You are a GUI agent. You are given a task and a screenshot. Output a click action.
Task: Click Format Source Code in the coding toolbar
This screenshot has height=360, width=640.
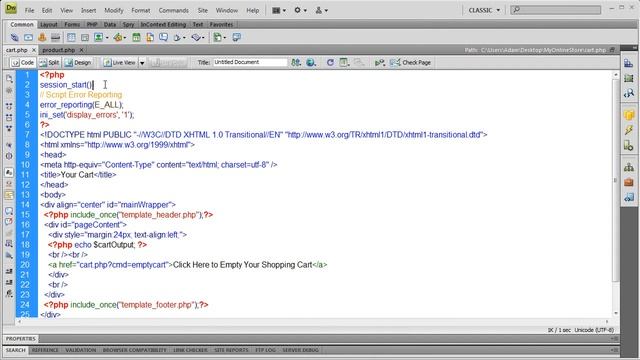[9, 294]
